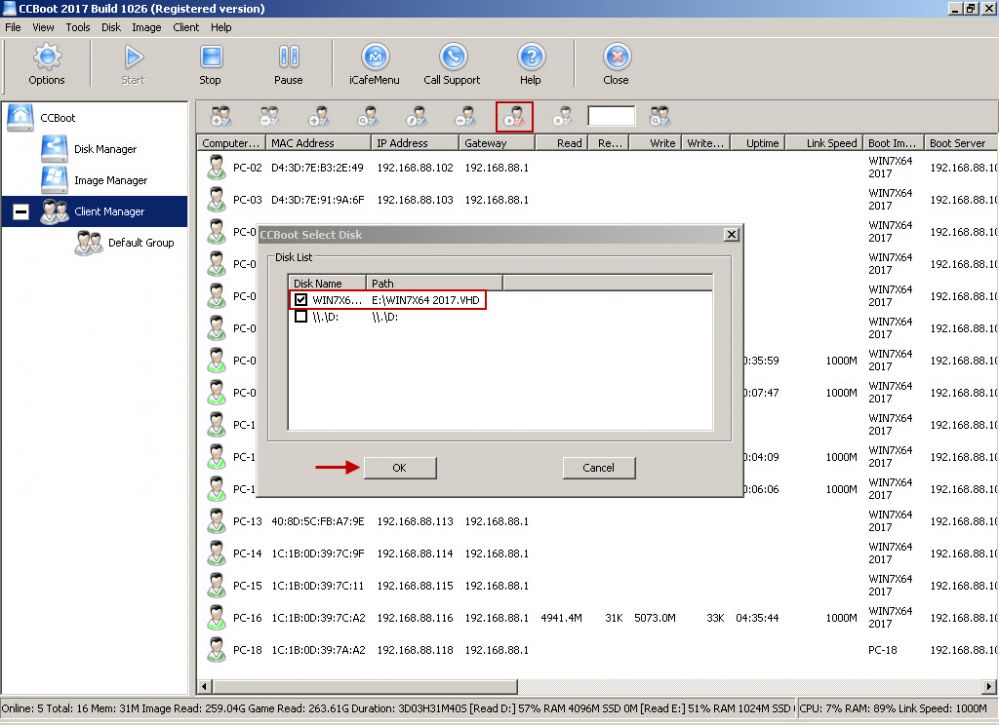Click the Disk Name column header
This screenshot has height=725, width=999.
click(x=327, y=283)
